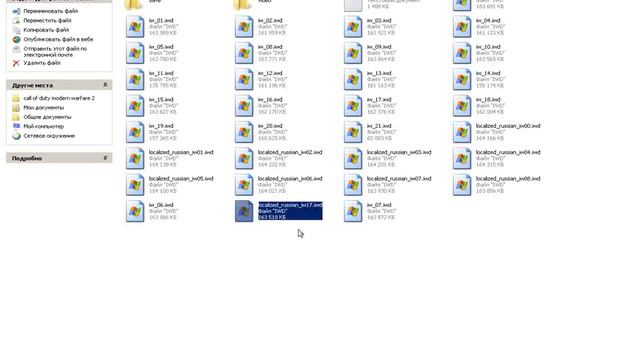The image size is (640, 360).
Task: Click the localized_russian_iw00.iwd file icon
Action: pyautogui.click(x=462, y=132)
